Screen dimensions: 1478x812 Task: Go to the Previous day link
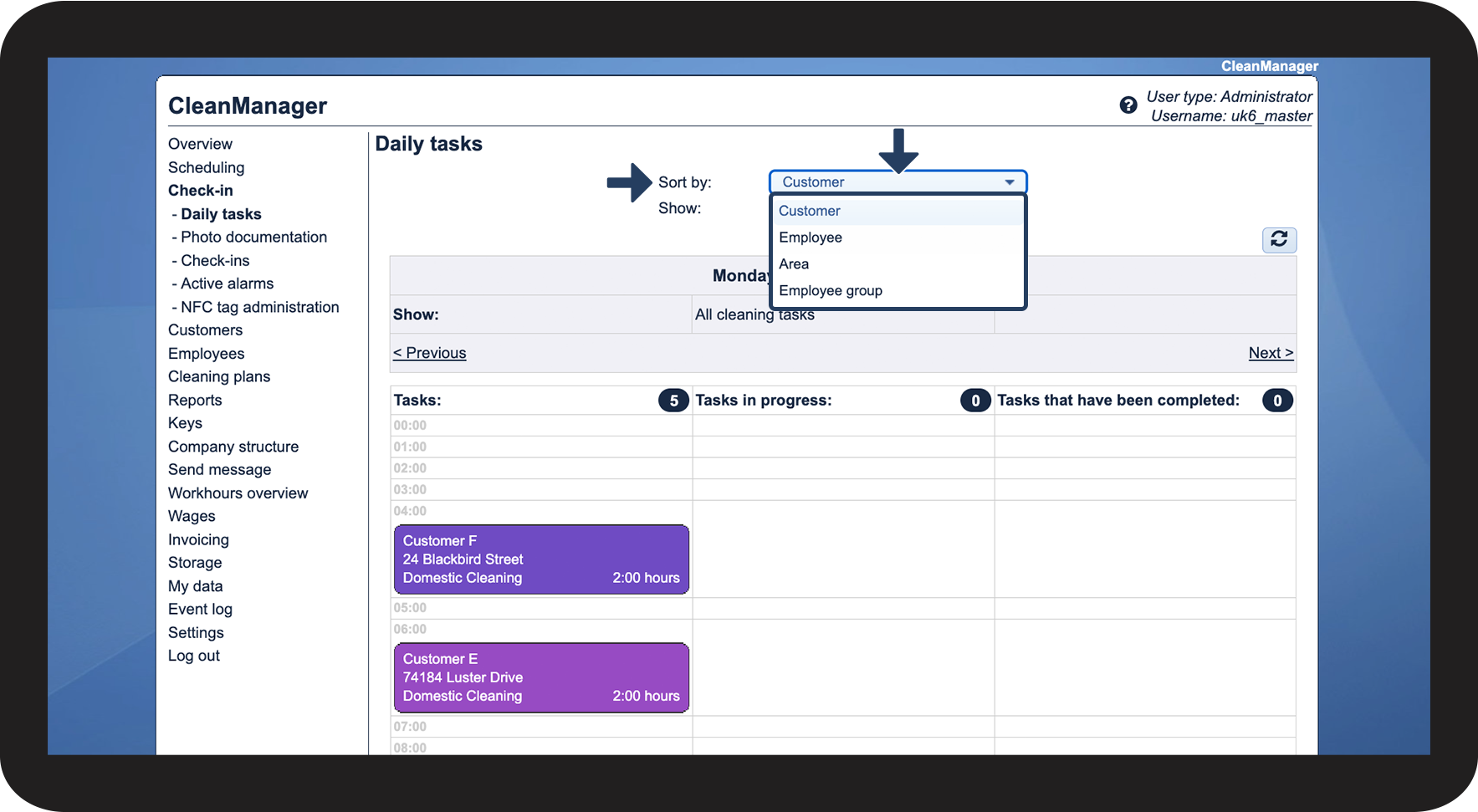[x=430, y=353]
